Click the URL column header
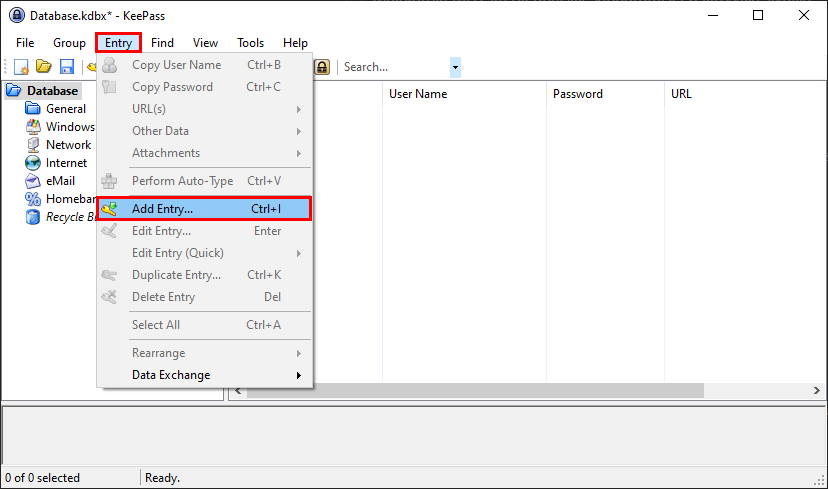Screen dimensions: 828x489 click(746, 94)
